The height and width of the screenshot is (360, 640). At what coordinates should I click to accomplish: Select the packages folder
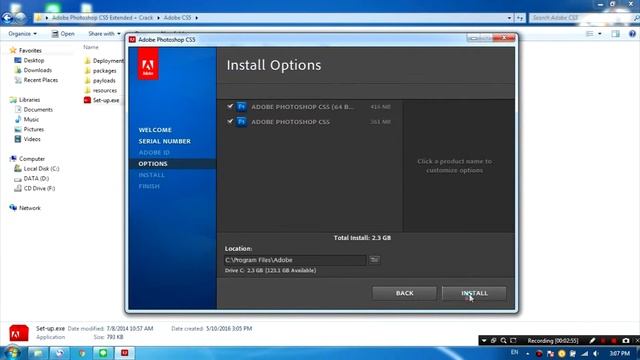pyautogui.click(x=100, y=71)
